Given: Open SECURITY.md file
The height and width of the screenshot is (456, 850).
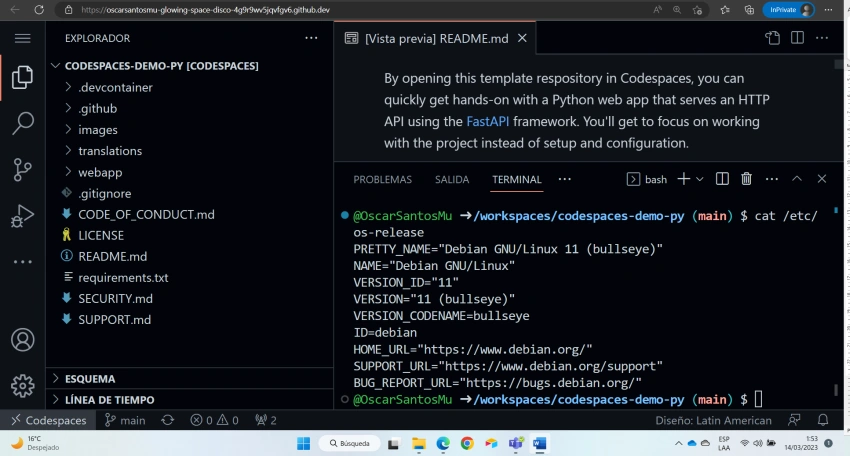Looking at the screenshot, I should (115, 299).
